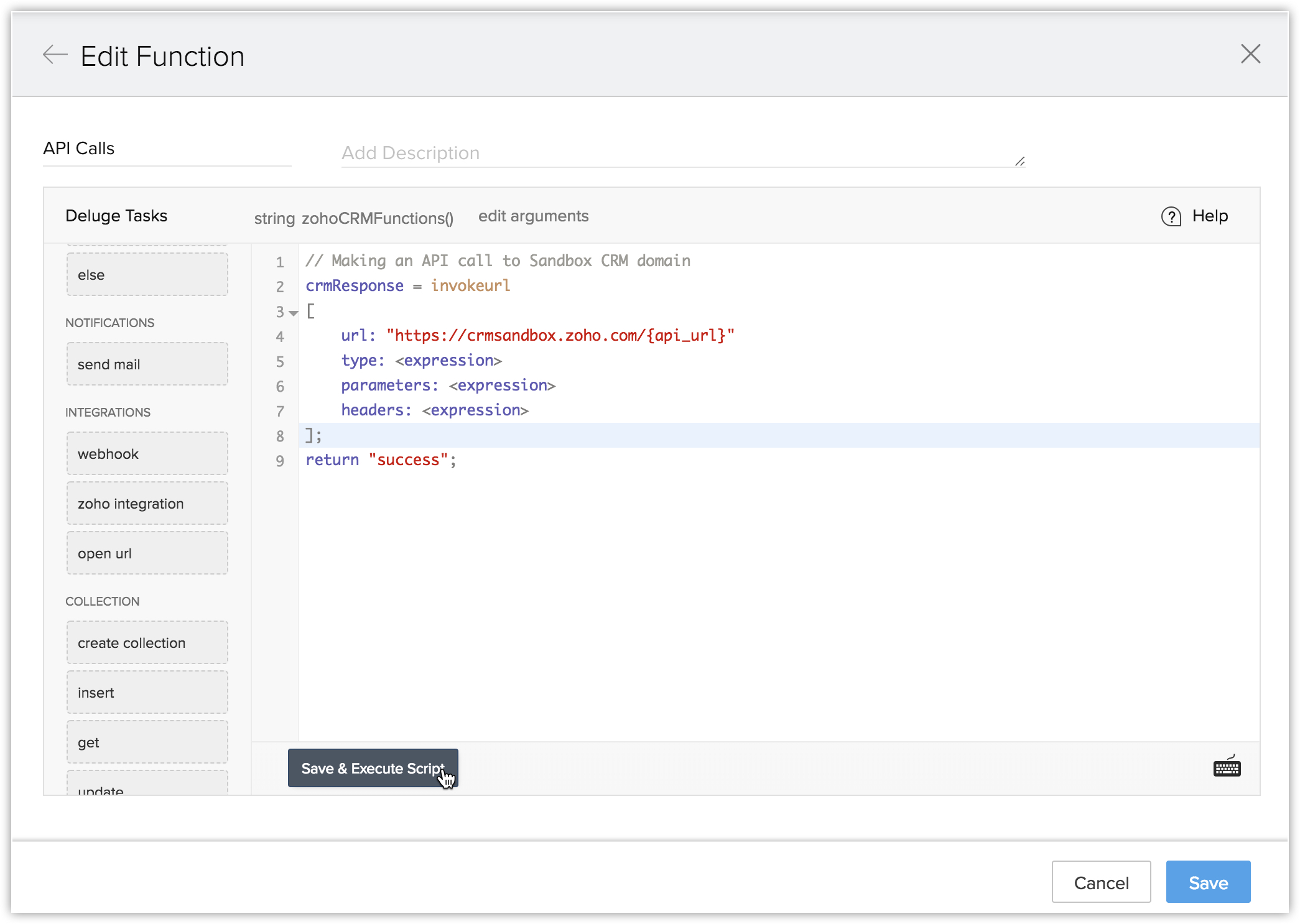
Task: Select the else Deluge task
Action: (147, 275)
